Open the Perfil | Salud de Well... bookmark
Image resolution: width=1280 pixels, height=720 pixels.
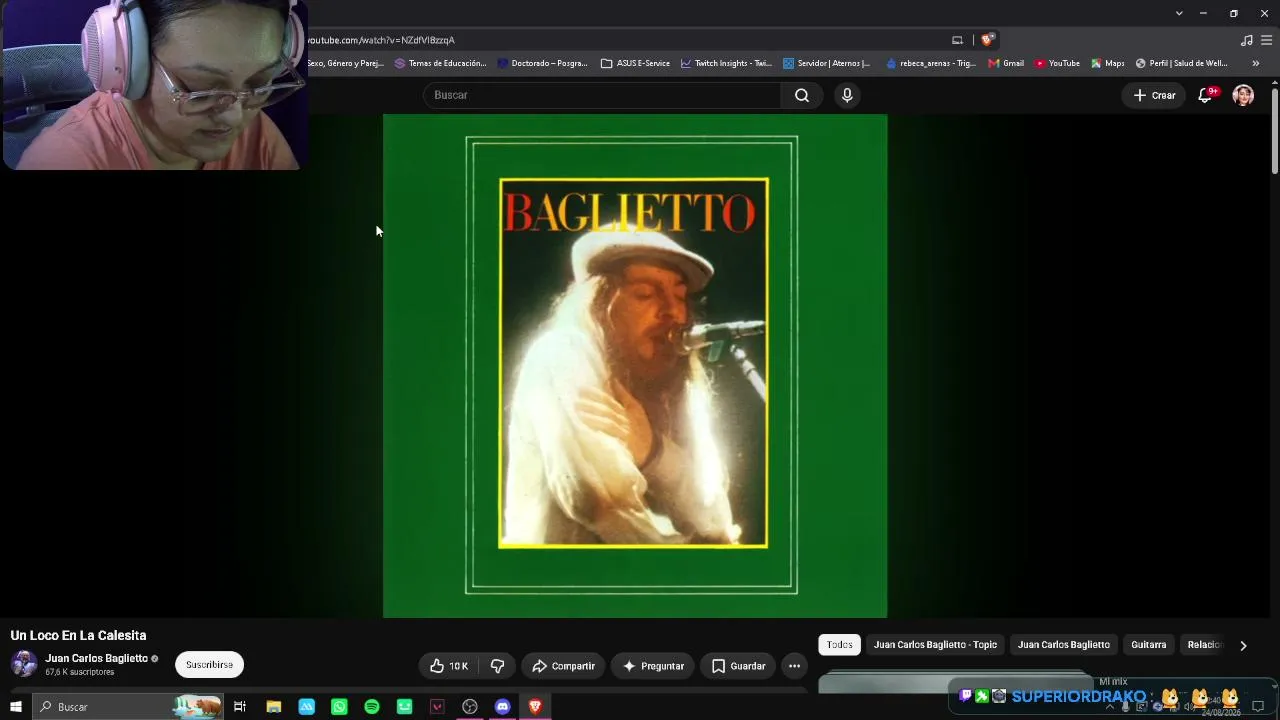[x=1182, y=63]
